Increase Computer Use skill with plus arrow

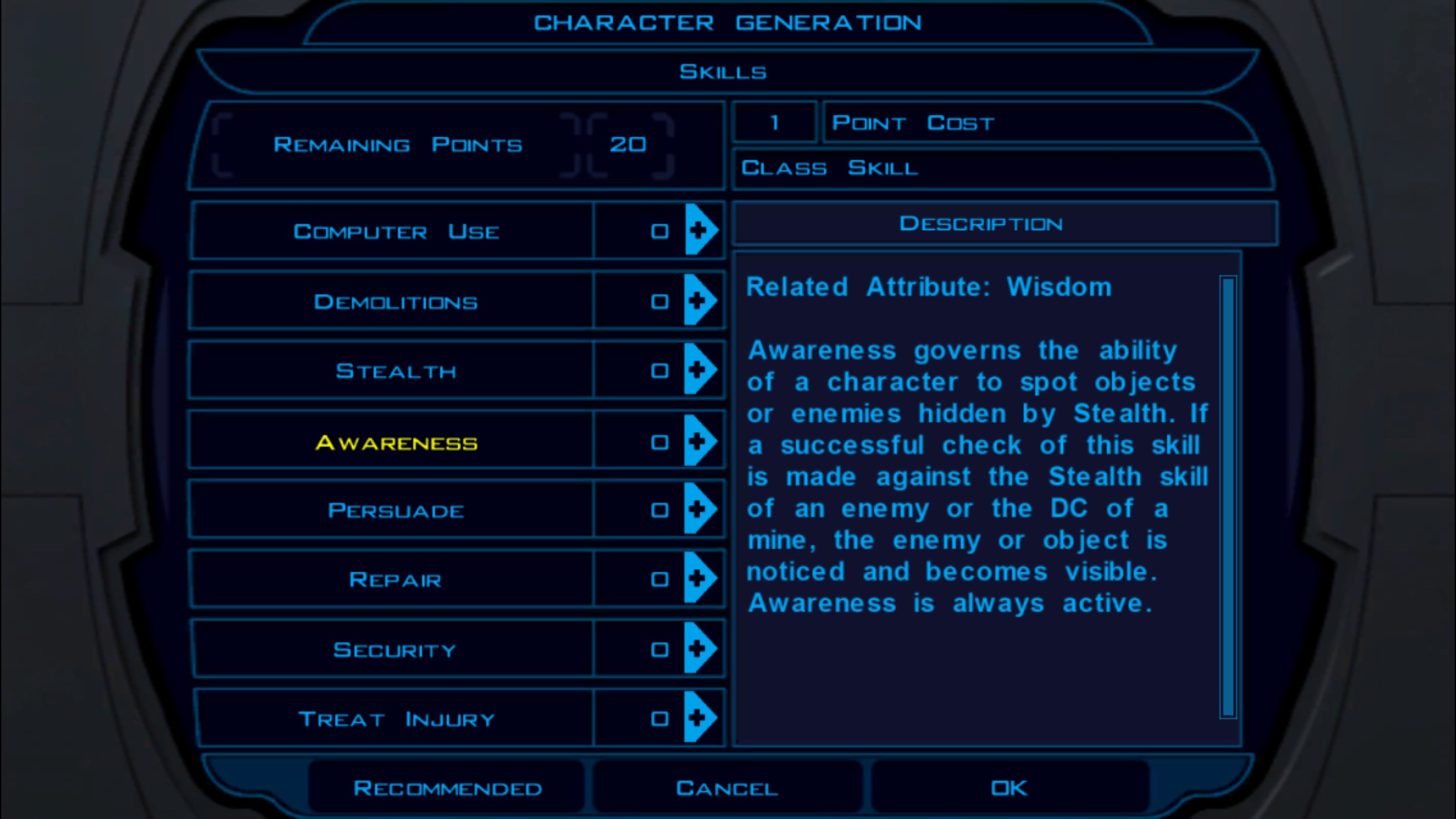[x=702, y=229]
